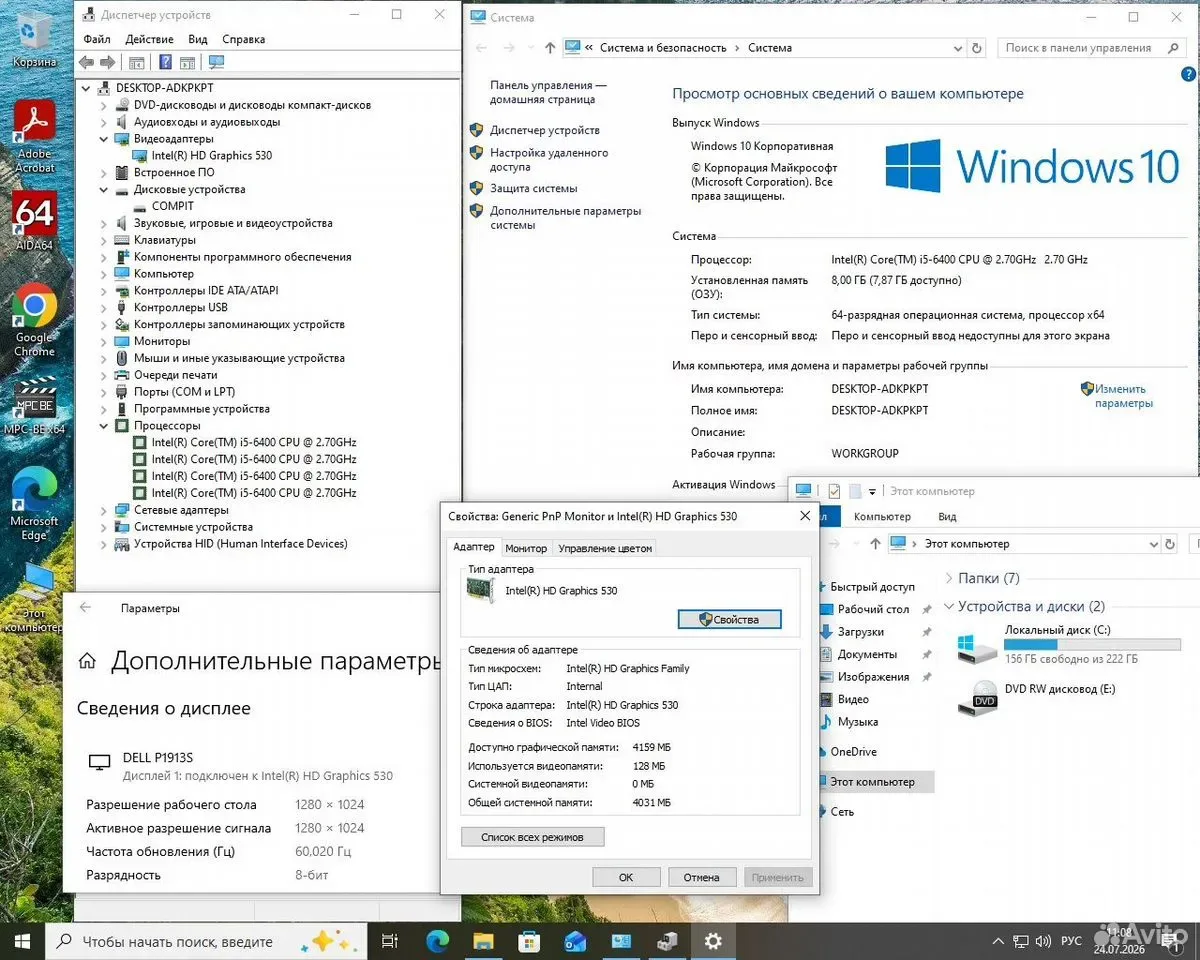
Task: Click the Отмена button in properties dialog
Action: pyautogui.click(x=702, y=877)
